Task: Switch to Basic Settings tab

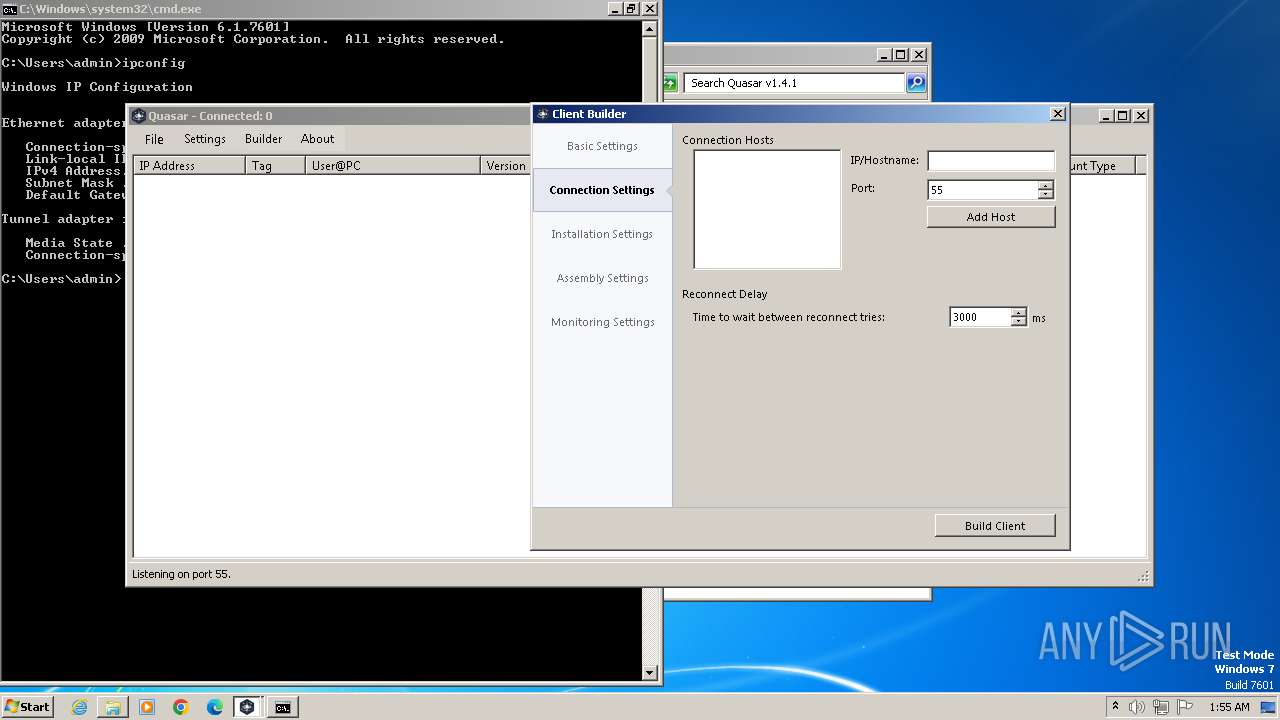Action: [x=602, y=146]
